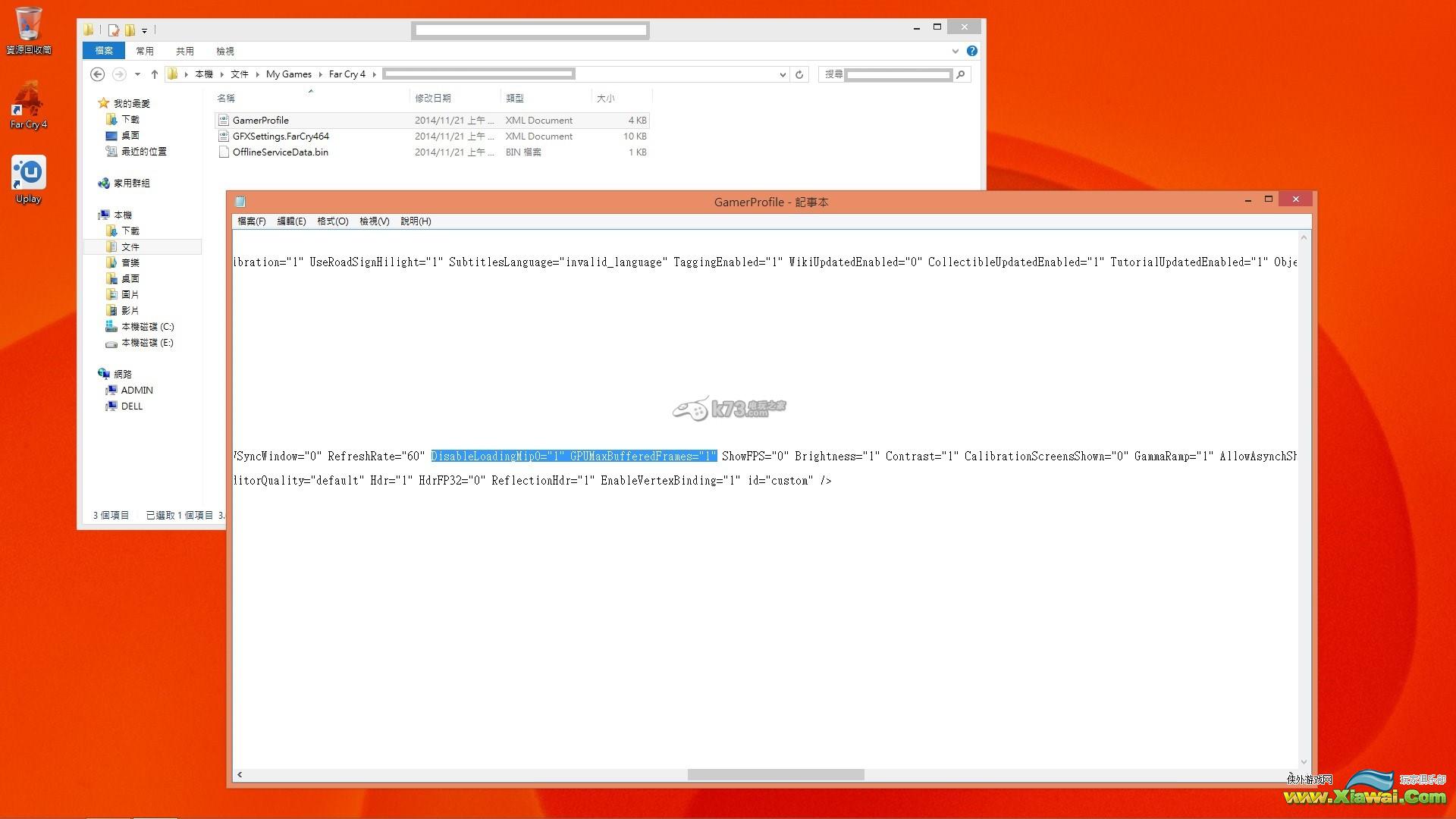Image resolution: width=1456 pixels, height=819 pixels.
Task: Click Far Cry 4 in the breadcrumb path
Action: pyautogui.click(x=347, y=74)
